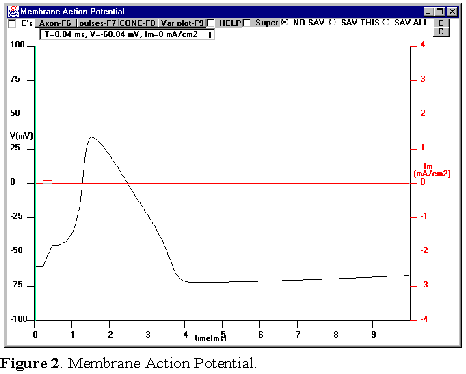The height and width of the screenshot is (374, 466).
Task: Open the Axon-F6 parameters button
Action: 56,23
